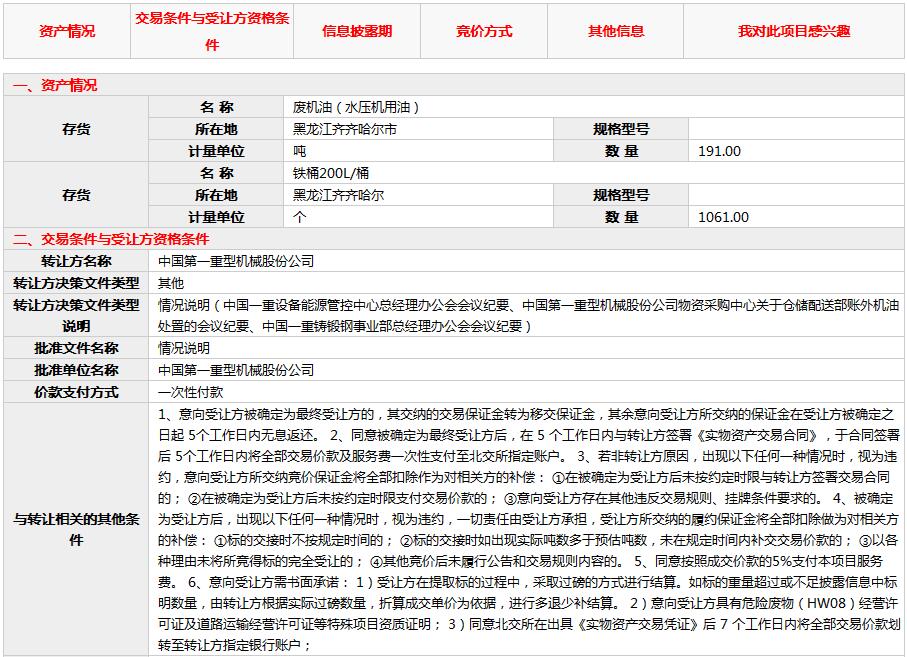This screenshot has height=657, width=907.
Task: Click the quantity value 191.00
Action: click(x=720, y=151)
